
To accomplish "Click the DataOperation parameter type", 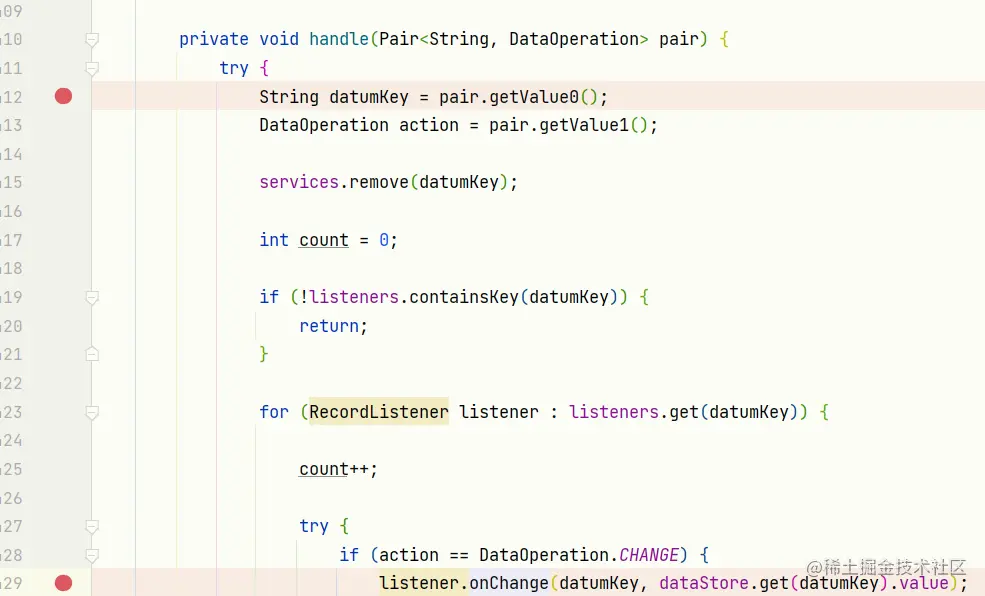I will tap(574, 39).
